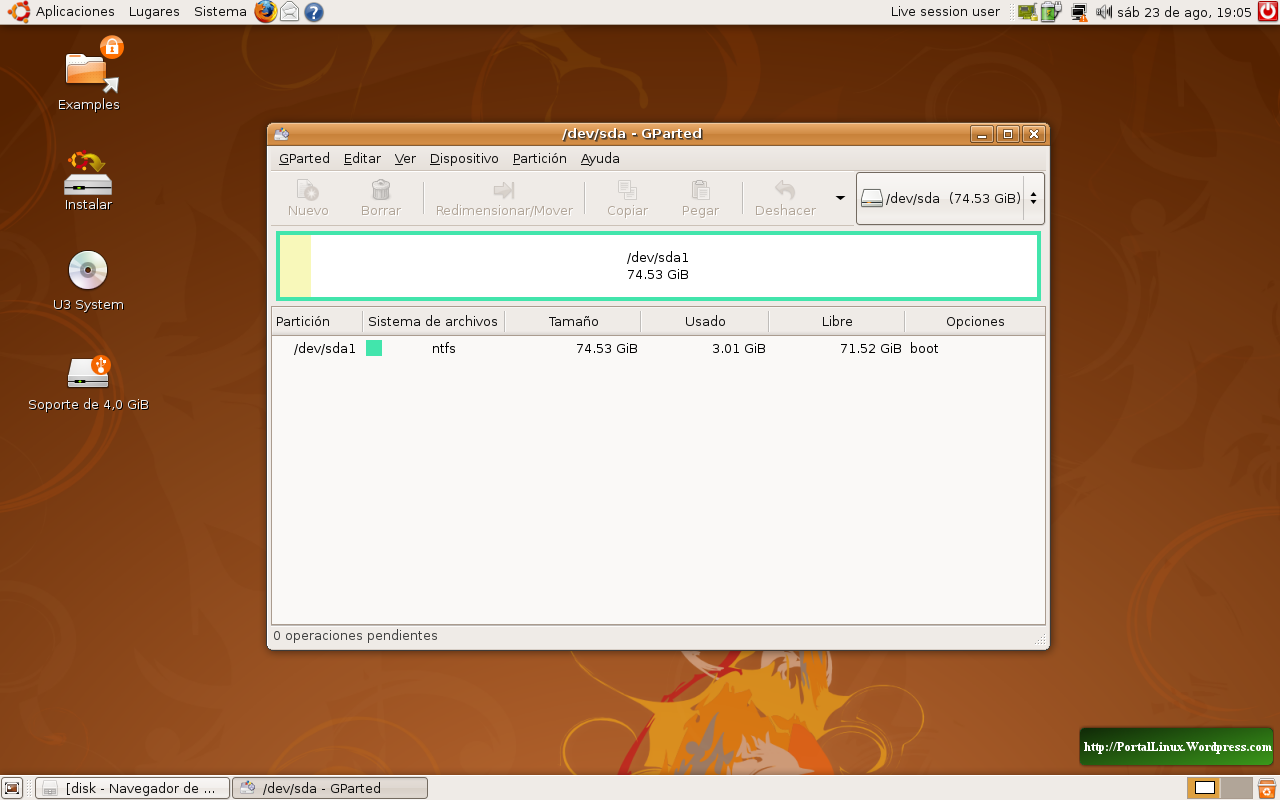This screenshot has width=1280, height=800.
Task: Select the /dev/sda1 partition graphic bar
Action: pyautogui.click(x=658, y=266)
